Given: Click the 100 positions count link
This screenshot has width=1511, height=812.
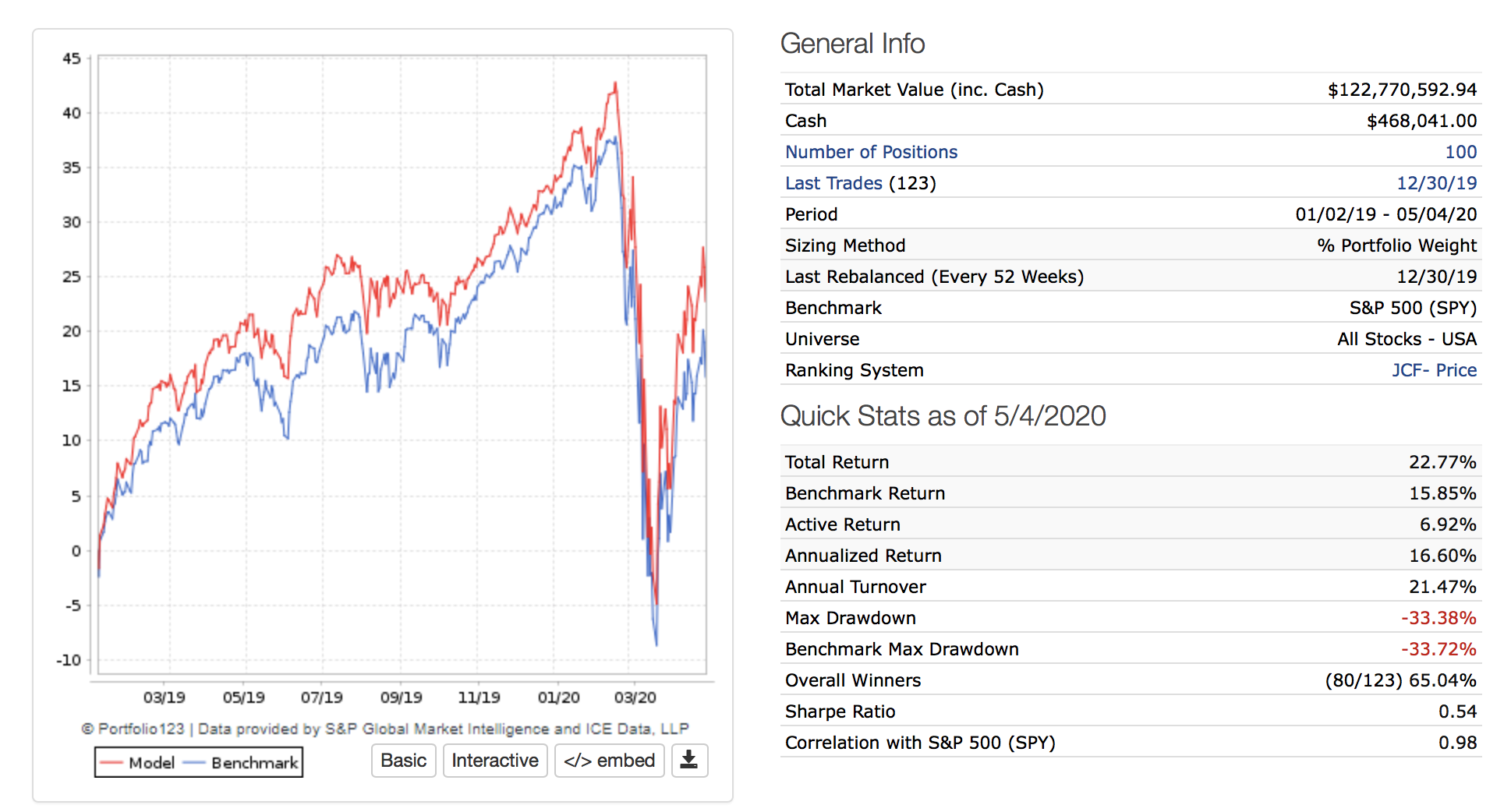Looking at the screenshot, I should coord(1460,152).
